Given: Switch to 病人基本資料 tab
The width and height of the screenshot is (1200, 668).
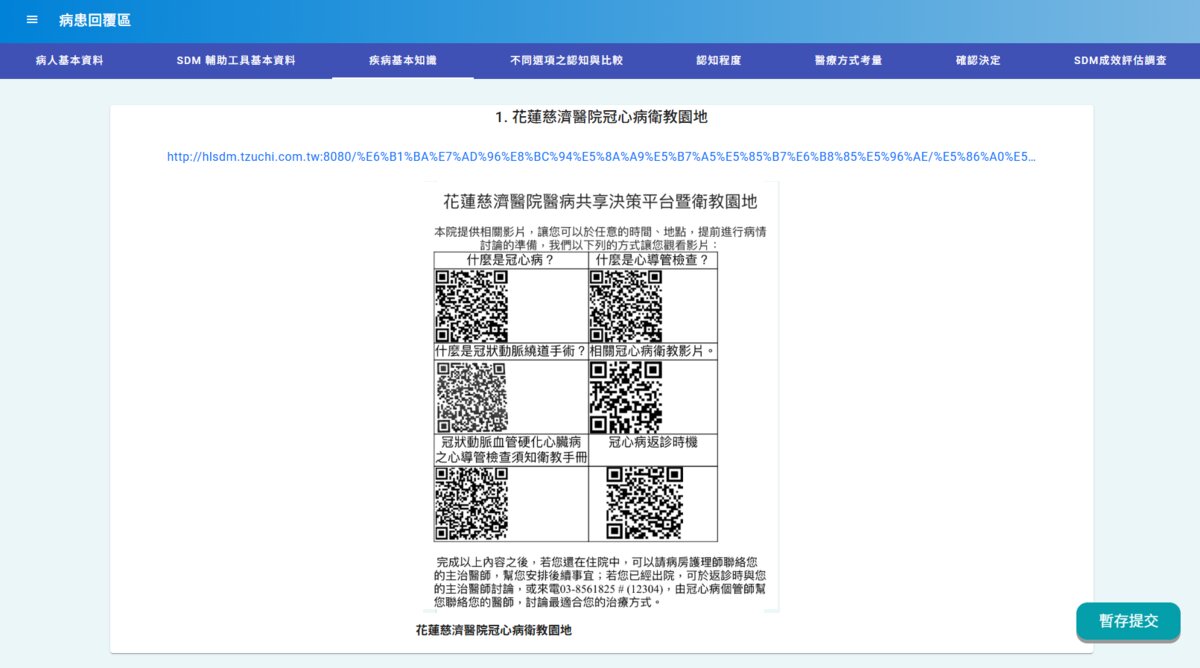Looking at the screenshot, I should [x=69, y=61].
